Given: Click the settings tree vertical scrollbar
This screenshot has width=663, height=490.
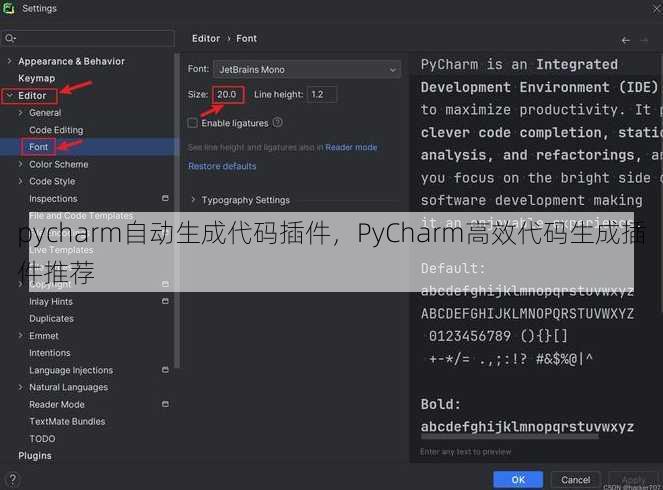Looking at the screenshot, I should coord(178,210).
